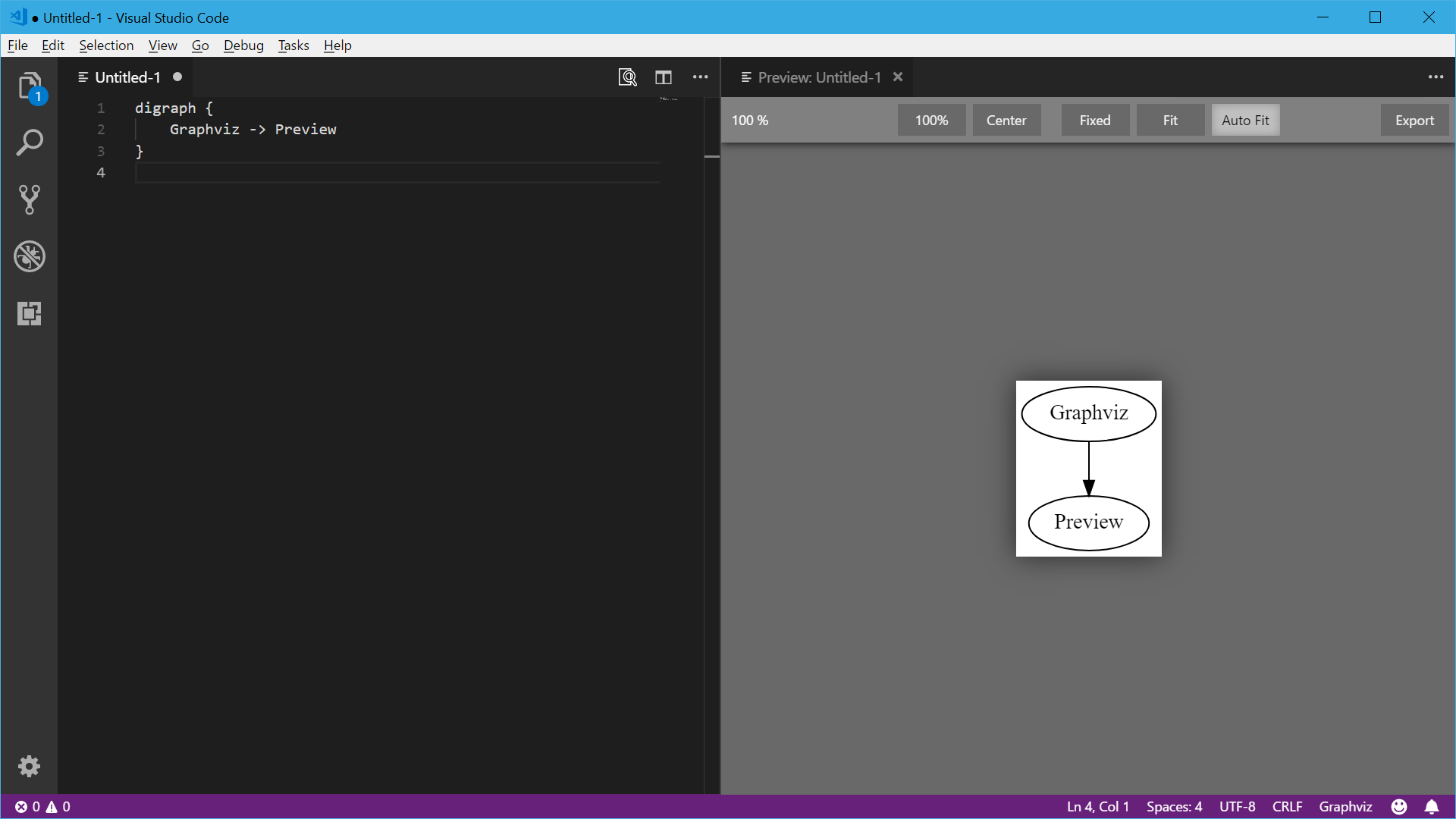Open the Source Control icon
The width and height of the screenshot is (1456, 819).
(30, 199)
